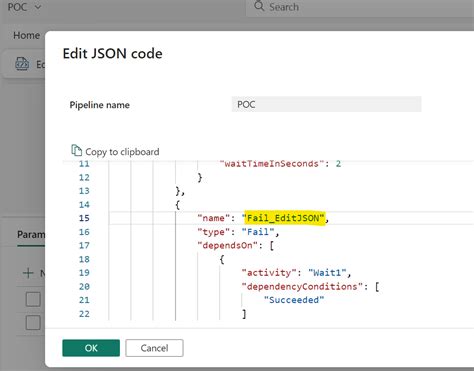Screen dimensions: 474x371
Task: Click "dependencyConditions" on line 20
Action: tap(302, 286)
